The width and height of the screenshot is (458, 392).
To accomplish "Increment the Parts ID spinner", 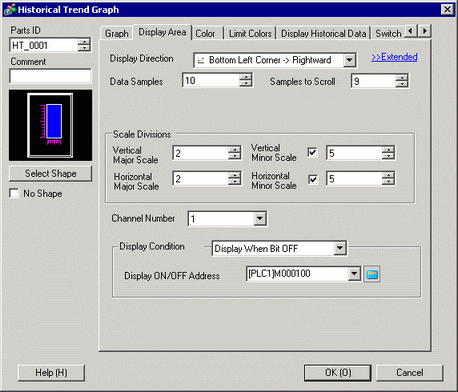I will point(84,42).
